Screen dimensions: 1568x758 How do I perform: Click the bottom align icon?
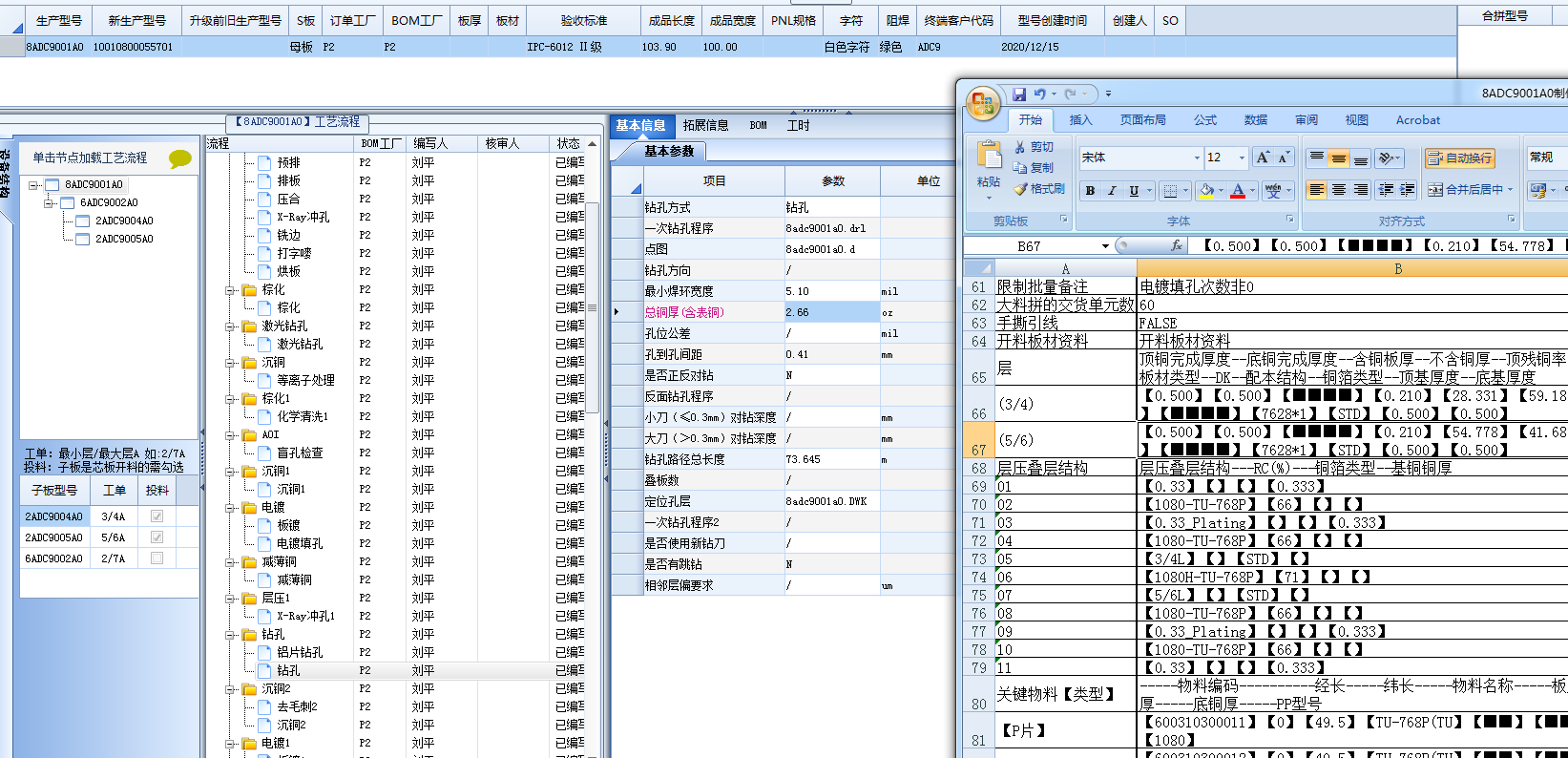coord(1361,158)
